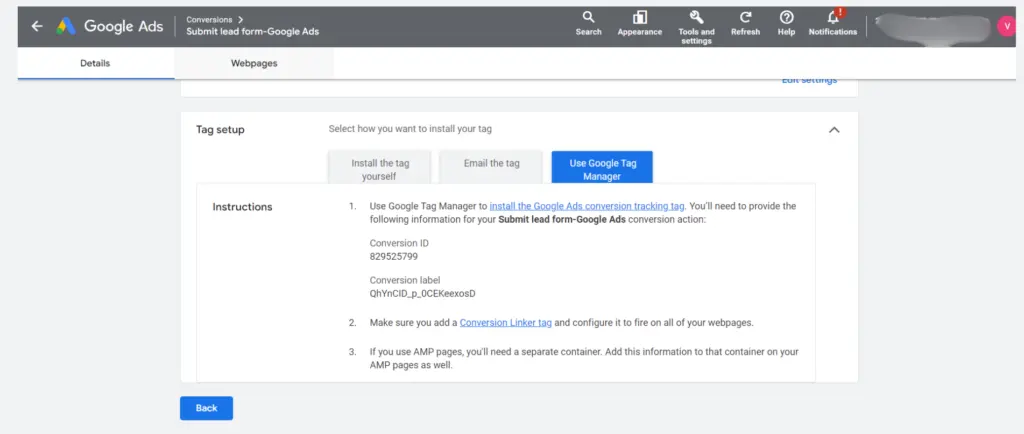Switch to the Details tab
Screen dimensions: 1024x434
[x=95, y=63]
